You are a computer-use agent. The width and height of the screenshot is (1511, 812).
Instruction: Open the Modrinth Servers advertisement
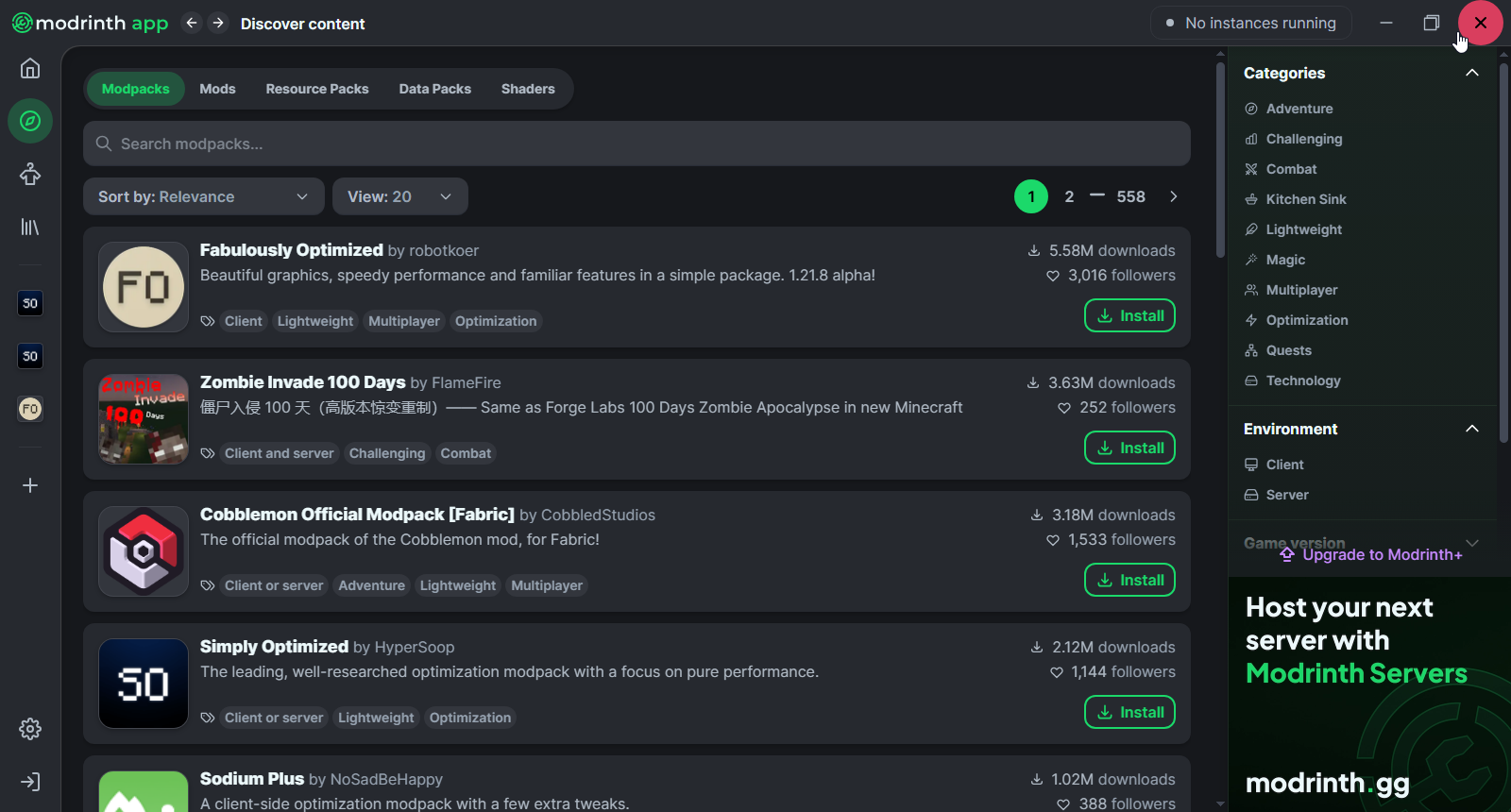pos(1369,695)
